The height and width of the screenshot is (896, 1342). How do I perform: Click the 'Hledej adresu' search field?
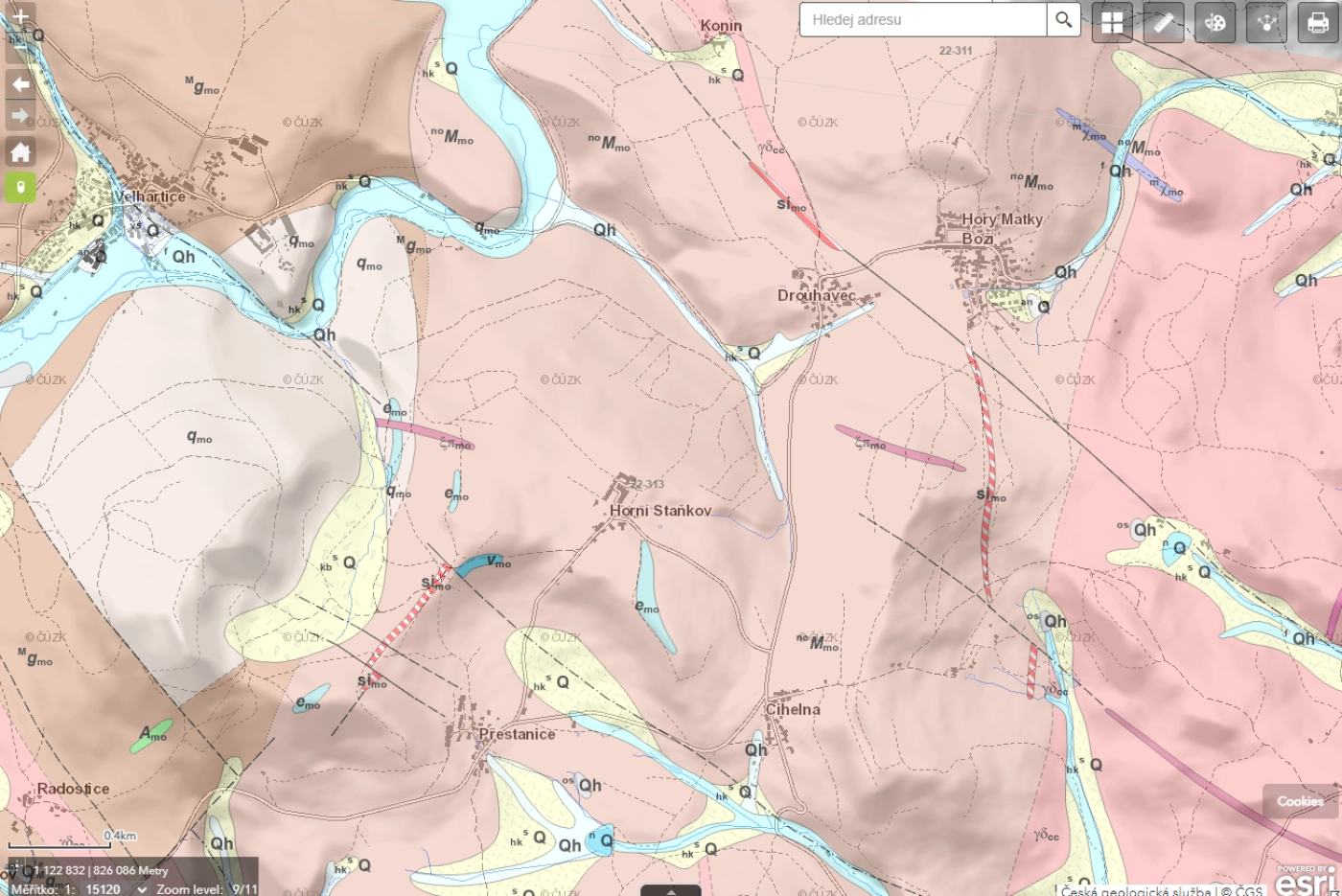922,20
